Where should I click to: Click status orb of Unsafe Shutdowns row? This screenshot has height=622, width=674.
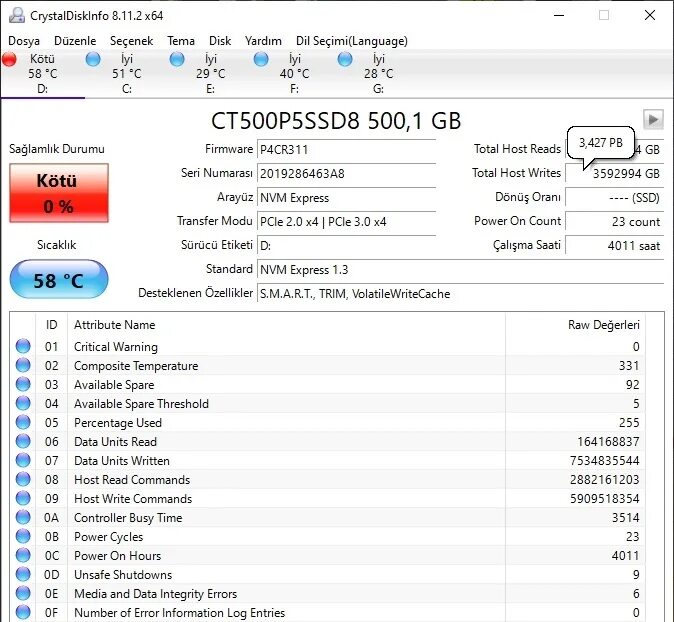(x=23, y=574)
